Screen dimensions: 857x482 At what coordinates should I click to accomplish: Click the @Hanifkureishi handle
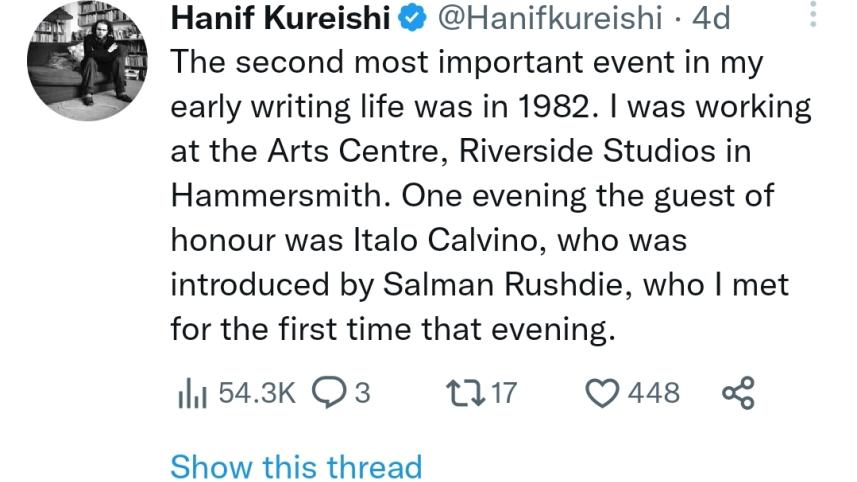pyautogui.click(x=550, y=18)
